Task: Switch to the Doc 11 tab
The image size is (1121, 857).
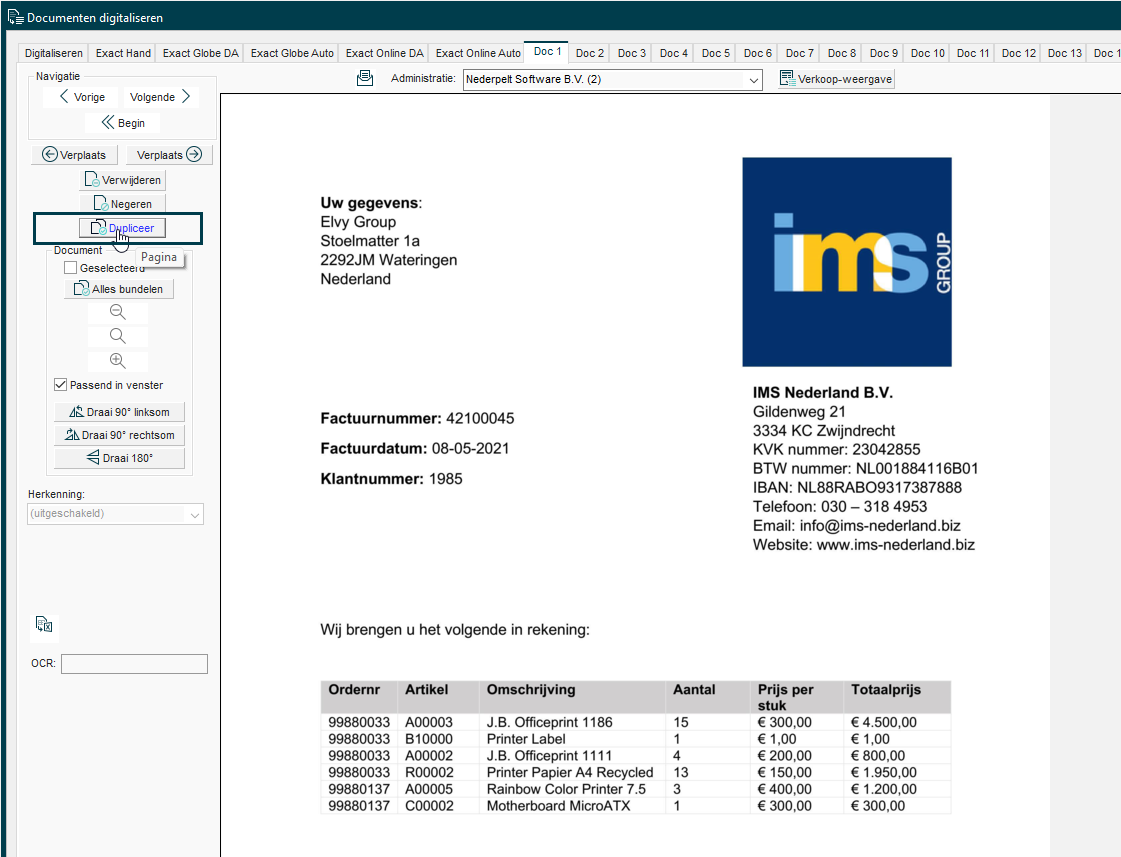Action: point(973,53)
